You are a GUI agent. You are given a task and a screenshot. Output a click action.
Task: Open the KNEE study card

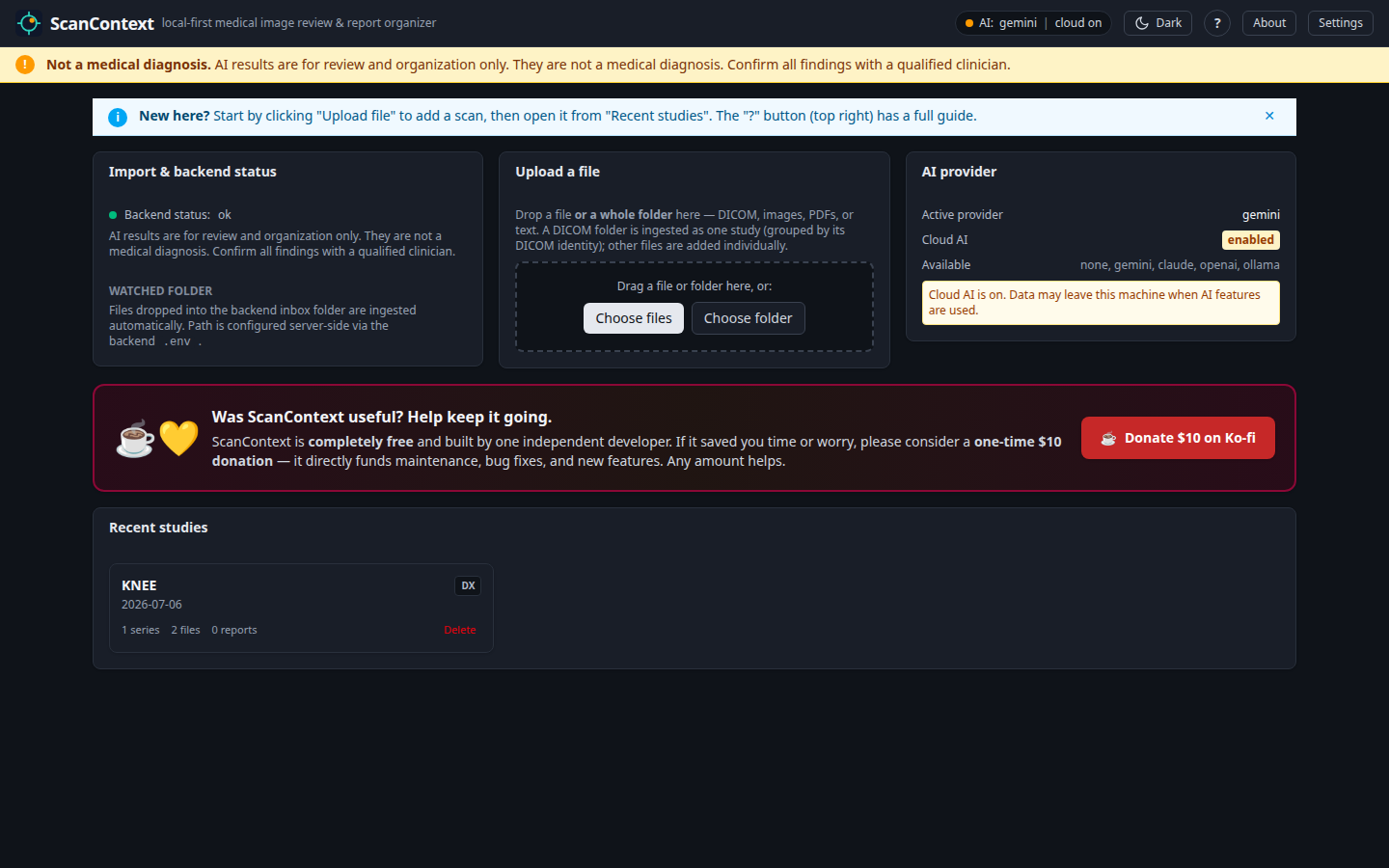click(x=301, y=608)
